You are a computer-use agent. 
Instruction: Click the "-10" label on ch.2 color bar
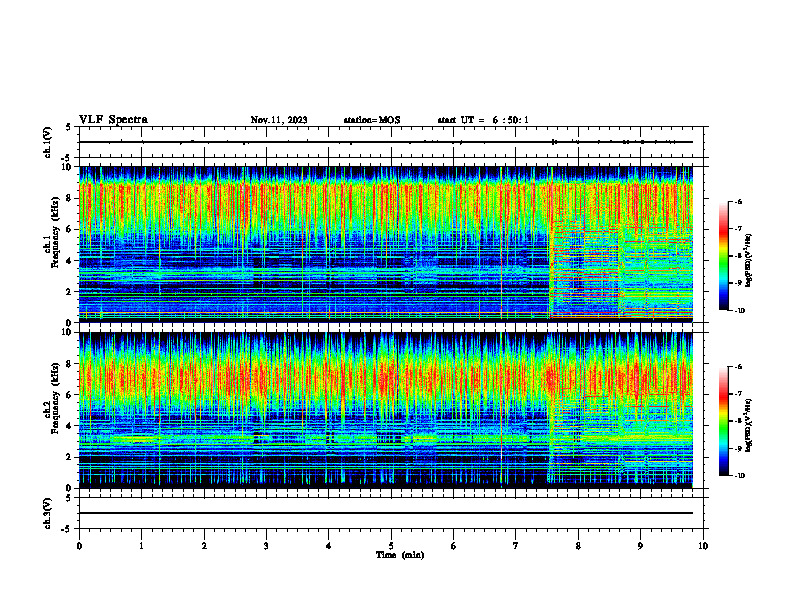pyautogui.click(x=740, y=476)
